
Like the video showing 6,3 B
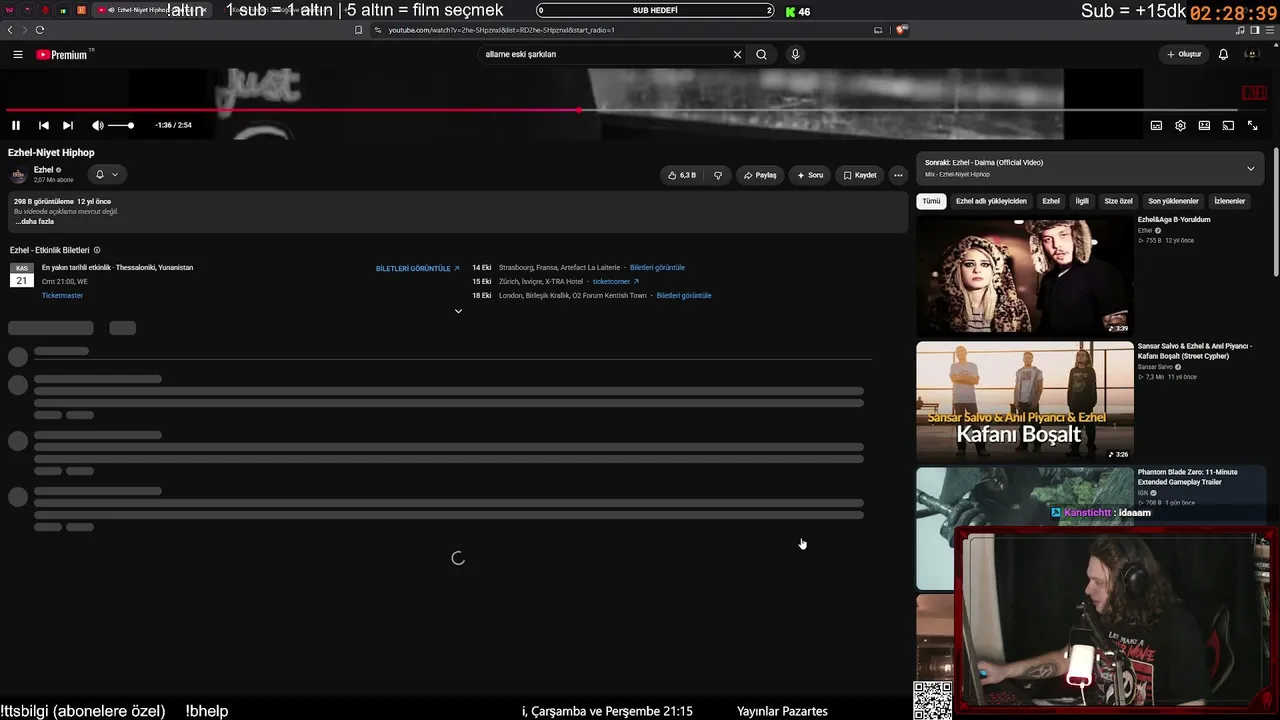click(682, 175)
